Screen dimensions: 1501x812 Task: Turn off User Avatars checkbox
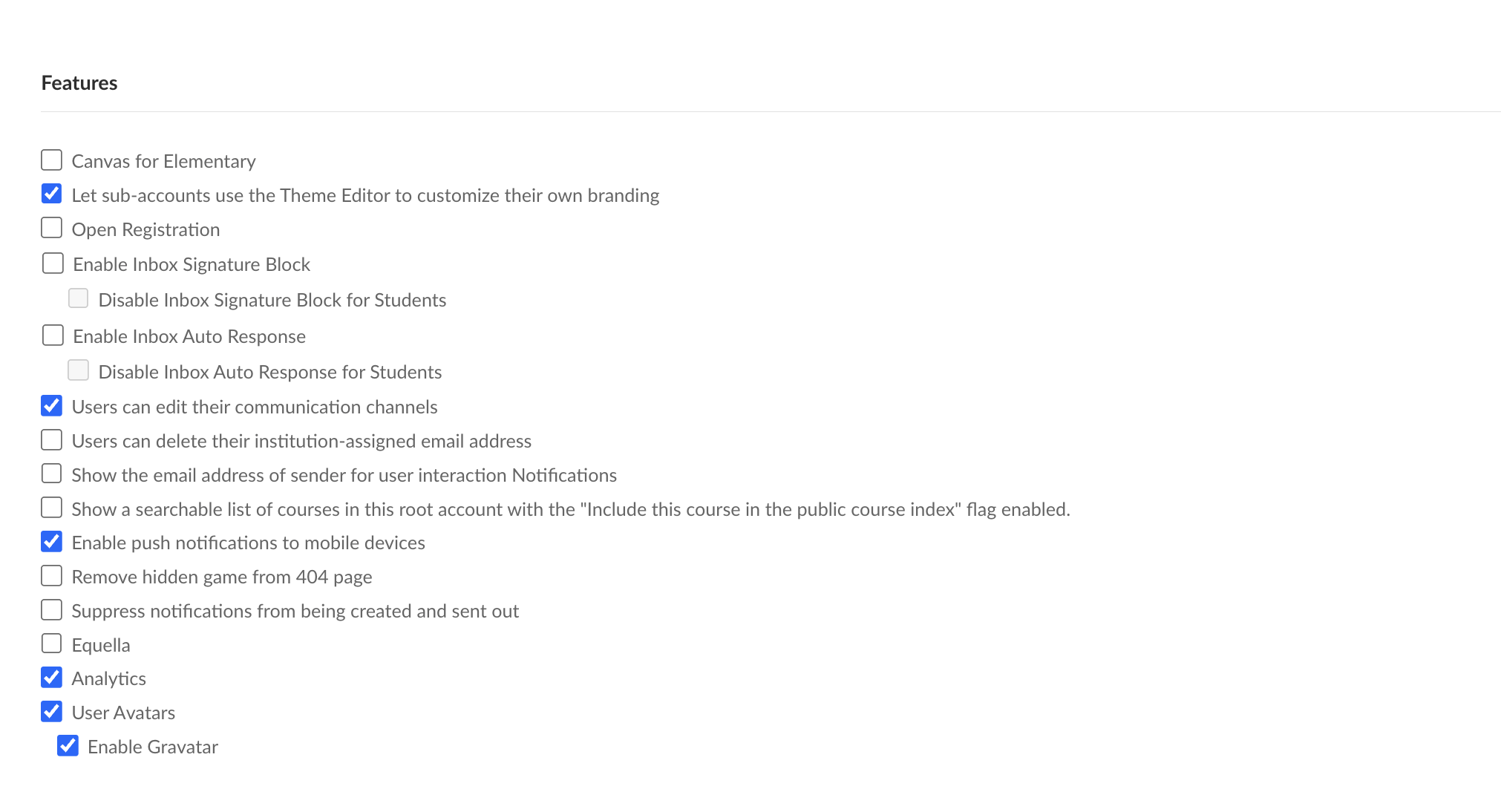point(51,711)
